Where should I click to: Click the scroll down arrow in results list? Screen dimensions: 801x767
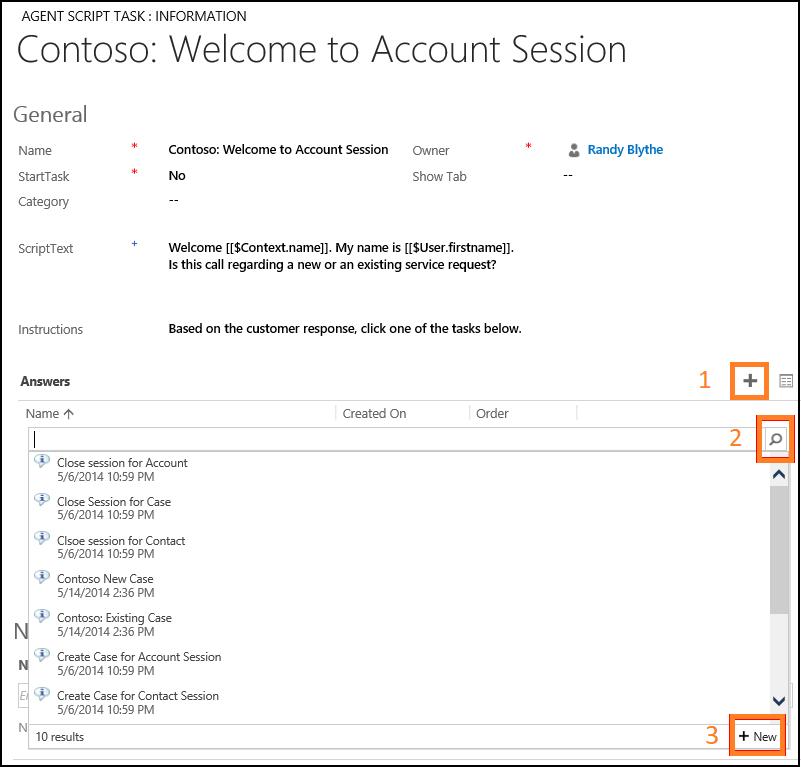click(x=779, y=701)
